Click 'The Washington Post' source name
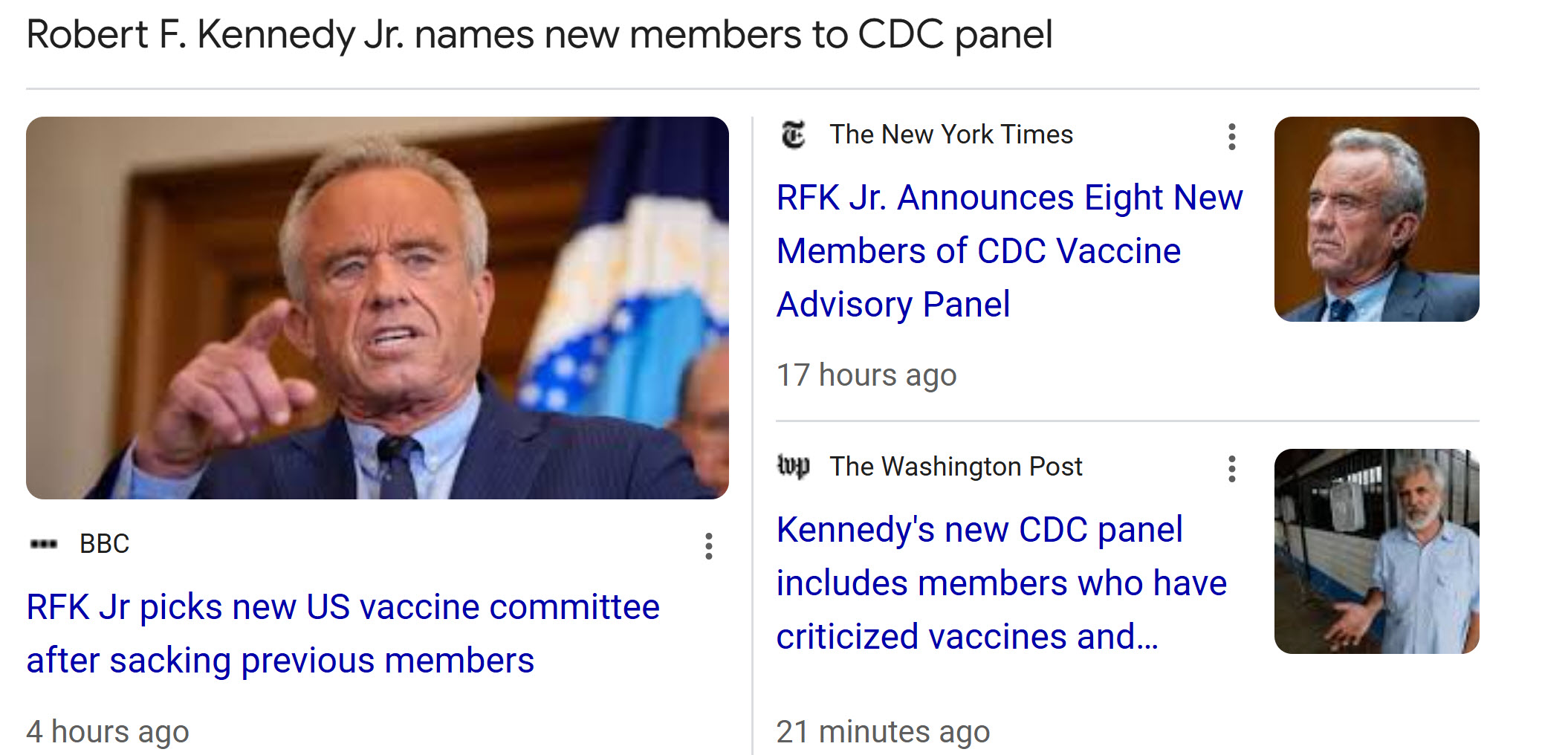 point(956,467)
